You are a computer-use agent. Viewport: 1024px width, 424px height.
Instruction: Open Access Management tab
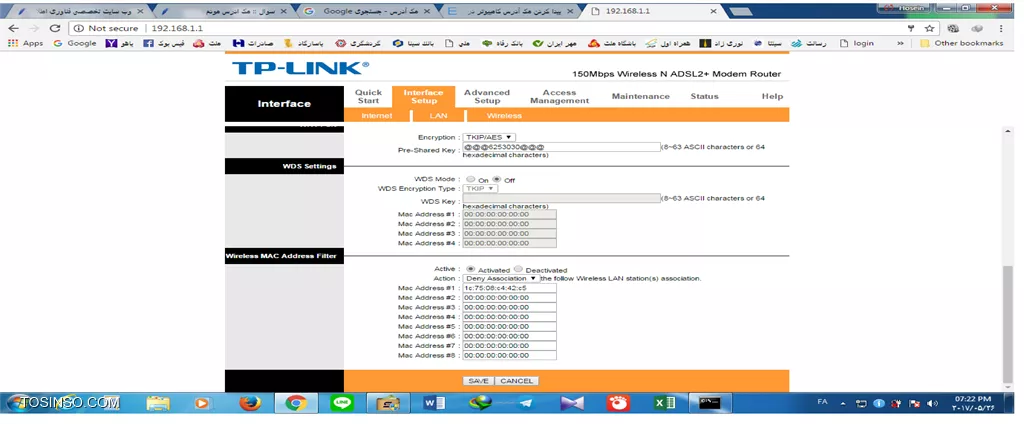click(559, 97)
